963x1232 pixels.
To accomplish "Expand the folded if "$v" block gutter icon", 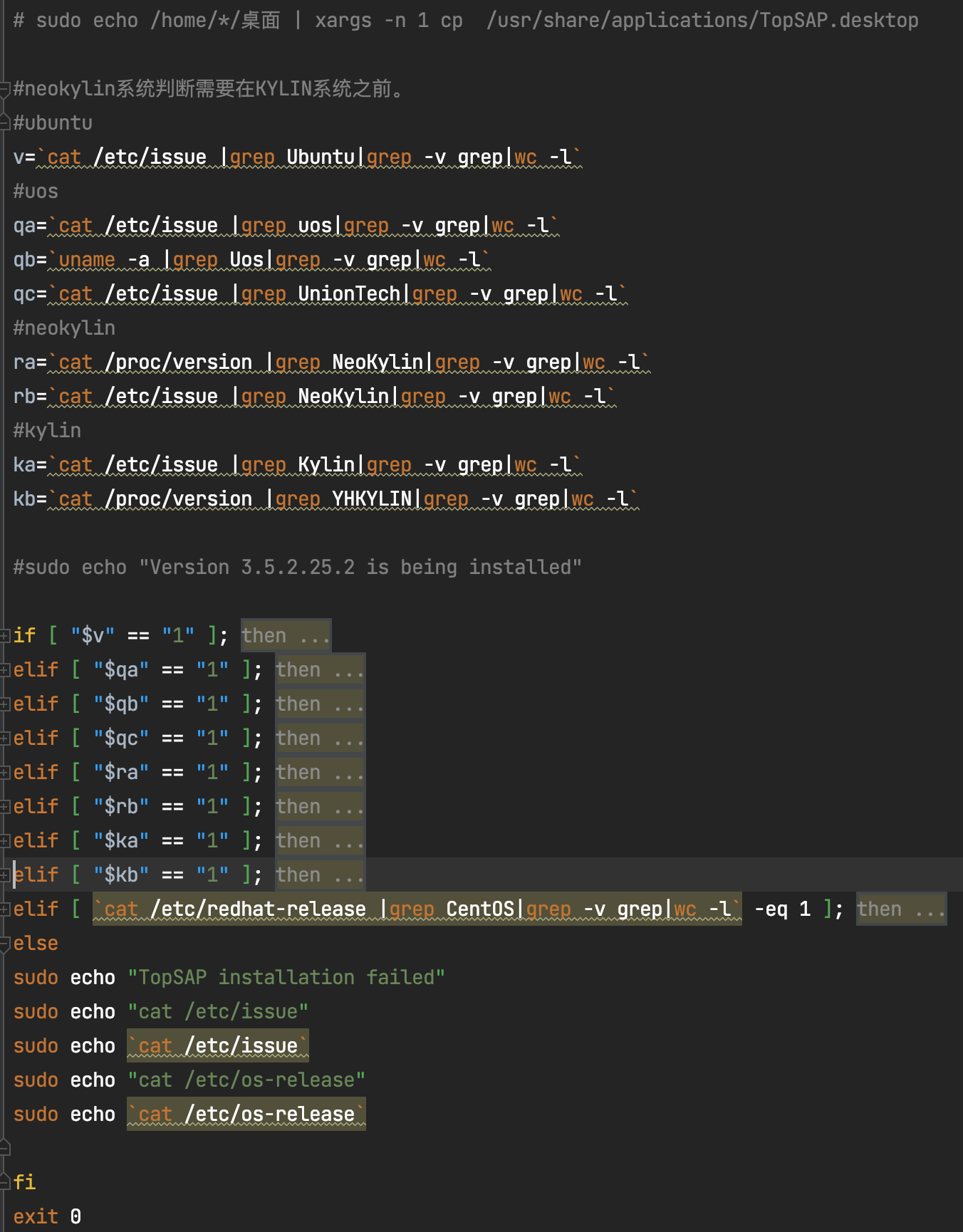I will (5, 635).
